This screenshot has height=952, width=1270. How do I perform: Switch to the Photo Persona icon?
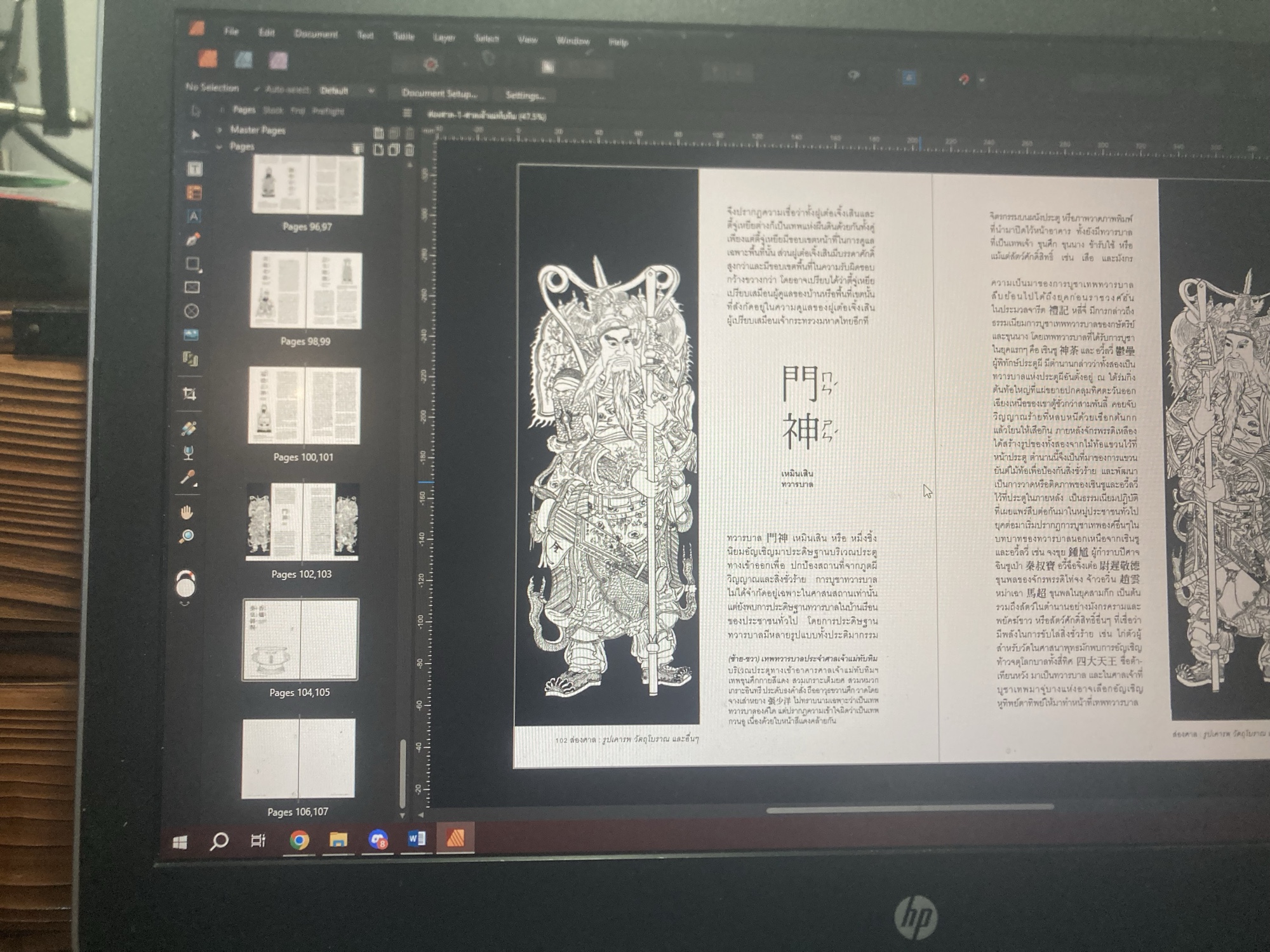pos(278,61)
